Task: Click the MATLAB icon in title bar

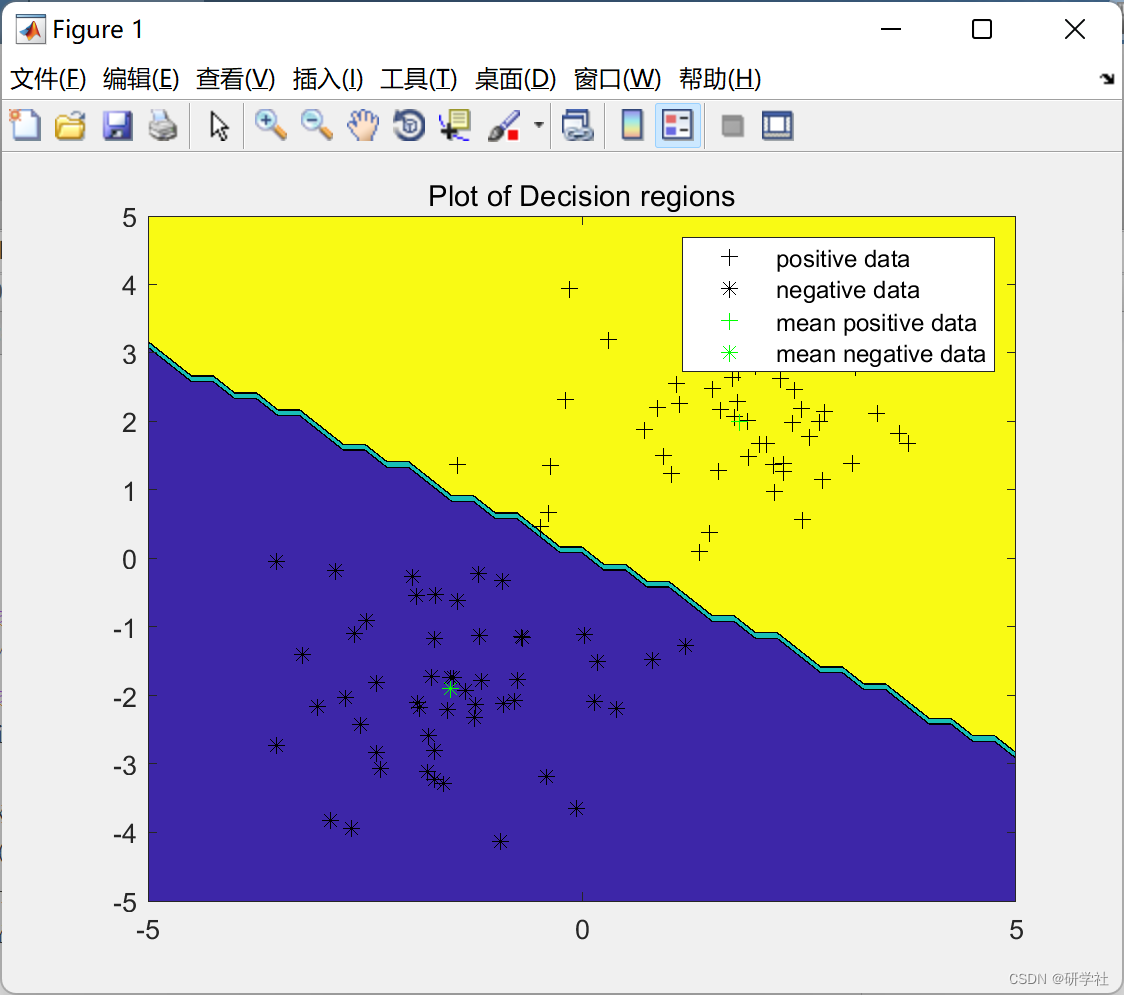Action: [31, 29]
